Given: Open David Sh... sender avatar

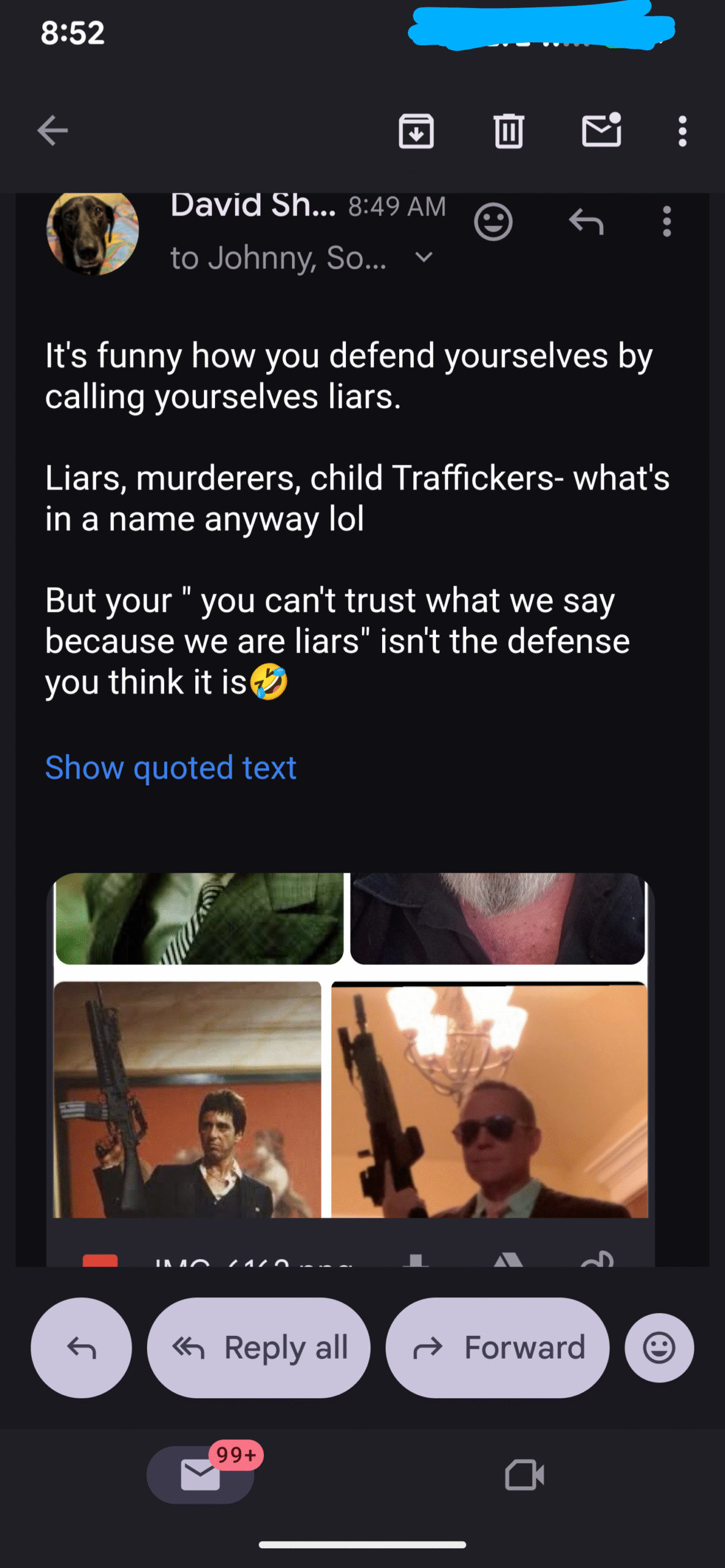Looking at the screenshot, I should click(x=92, y=230).
